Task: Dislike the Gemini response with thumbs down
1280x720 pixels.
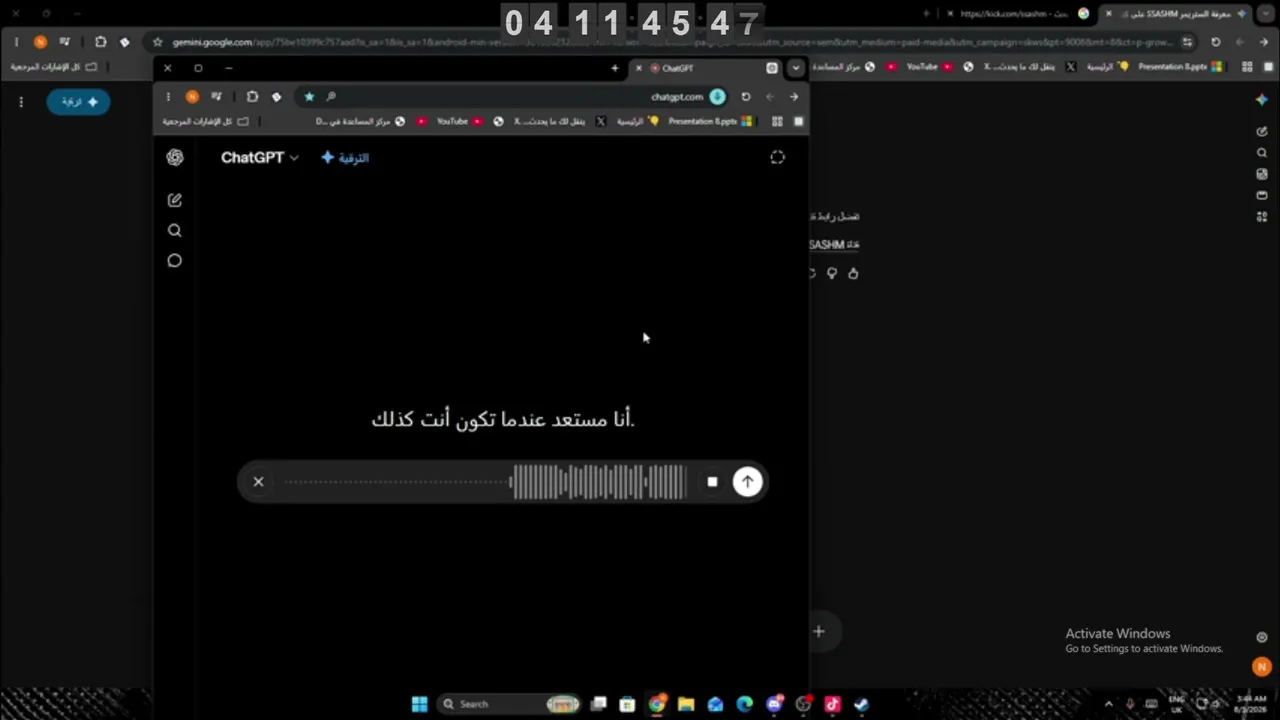Action: pyautogui.click(x=832, y=273)
